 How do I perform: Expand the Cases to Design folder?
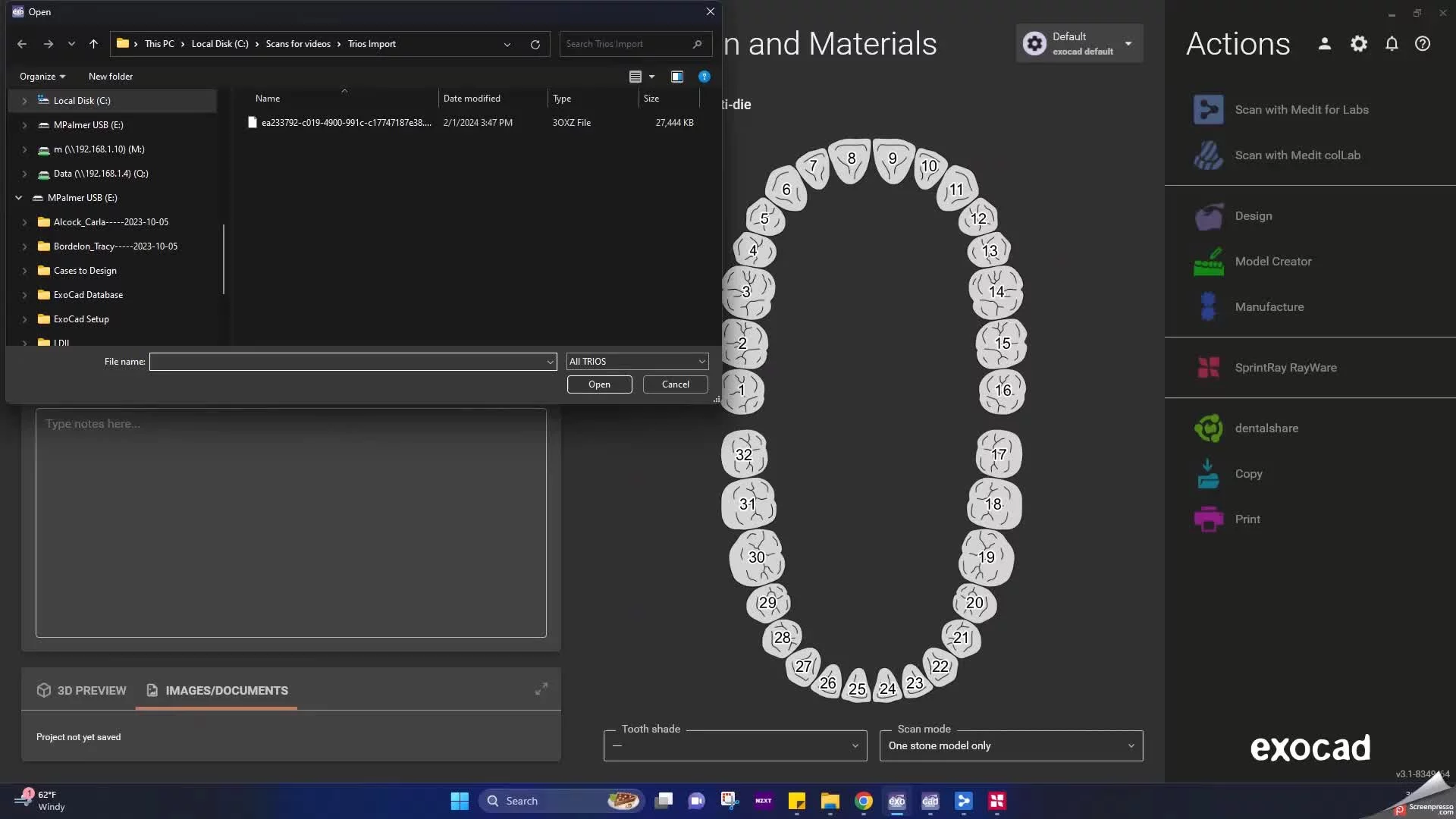[x=24, y=271]
